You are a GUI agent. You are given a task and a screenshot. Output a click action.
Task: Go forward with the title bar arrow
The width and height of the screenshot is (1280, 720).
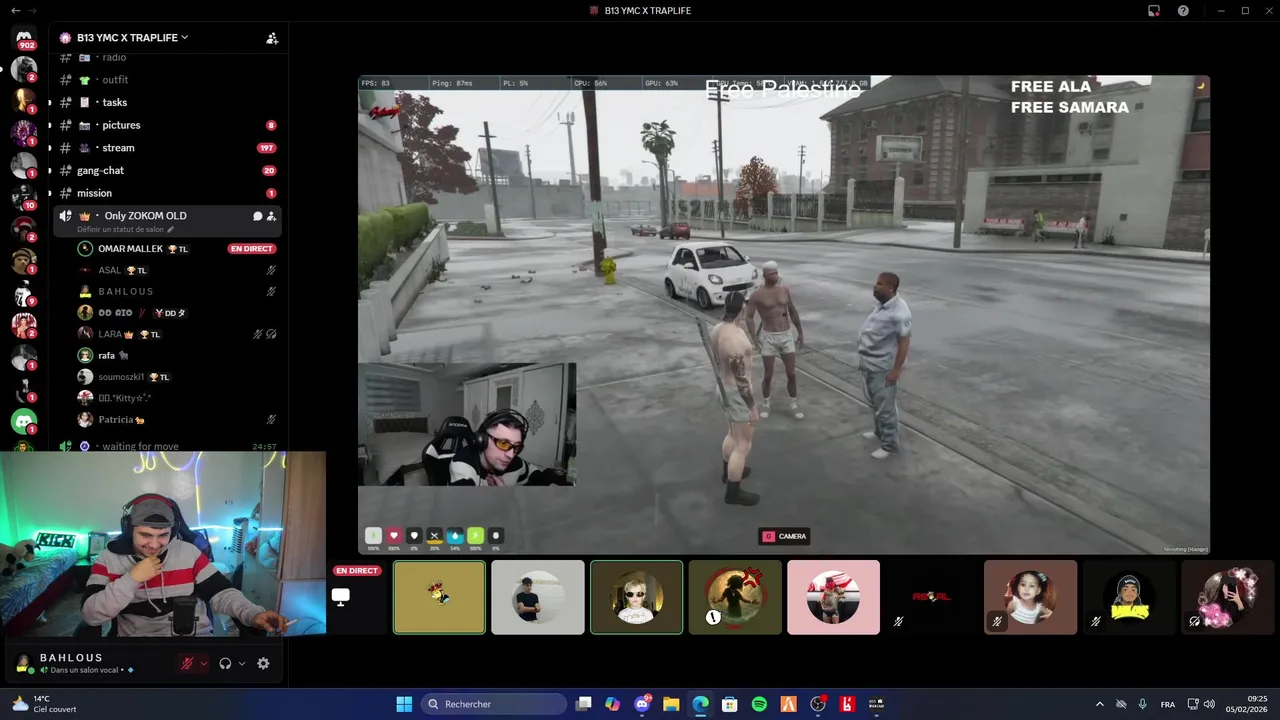coord(32,11)
